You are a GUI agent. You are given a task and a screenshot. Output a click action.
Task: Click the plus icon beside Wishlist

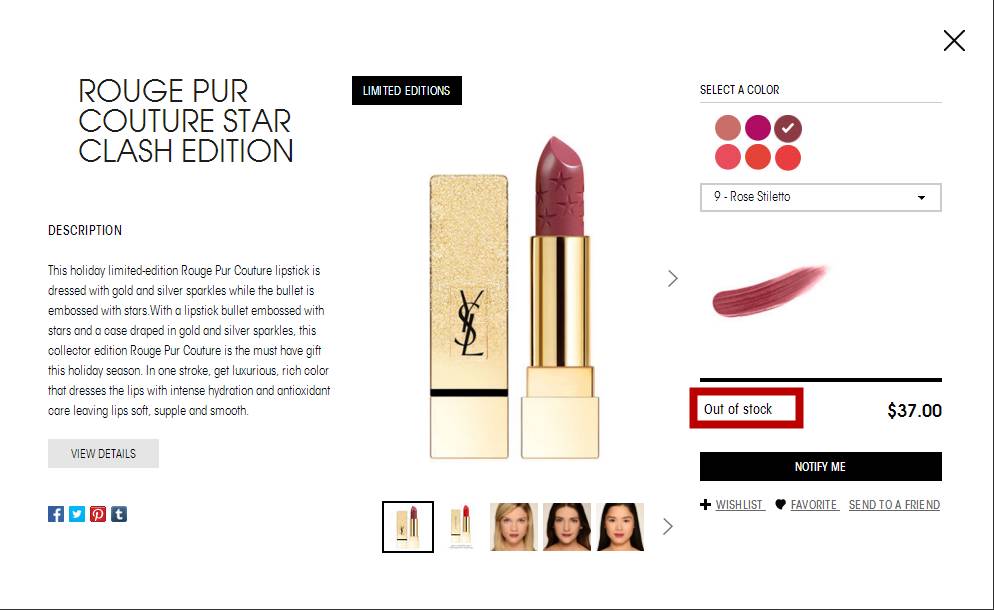click(706, 505)
